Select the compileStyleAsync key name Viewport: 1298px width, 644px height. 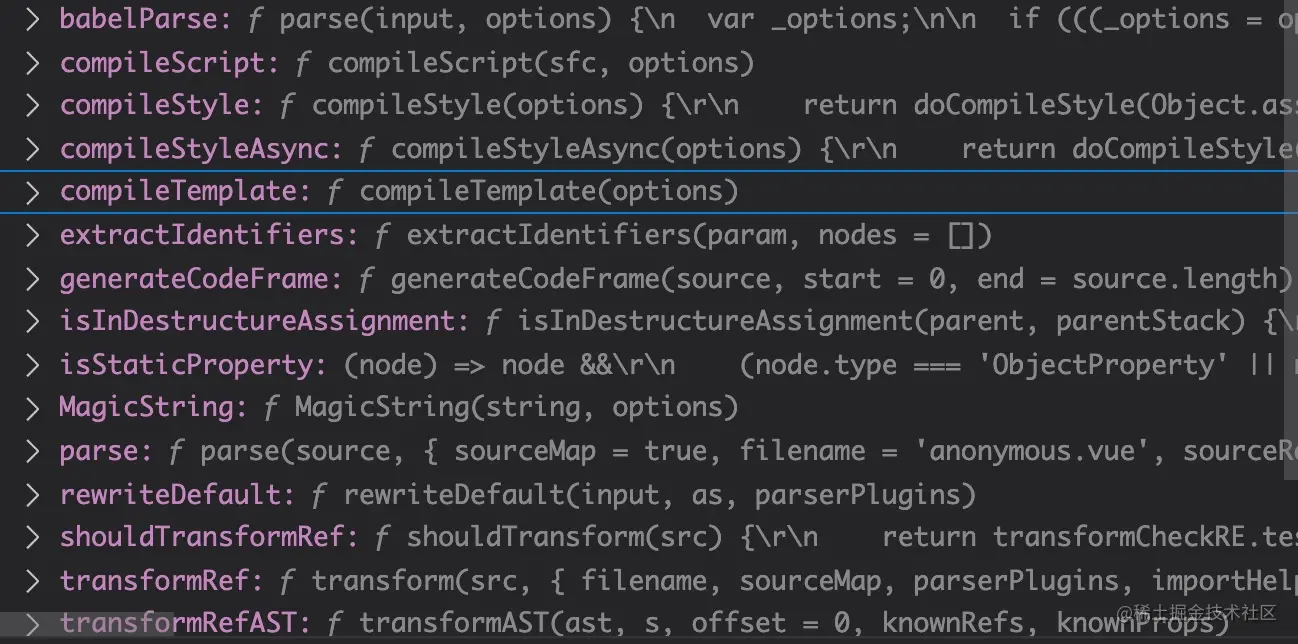(x=202, y=150)
